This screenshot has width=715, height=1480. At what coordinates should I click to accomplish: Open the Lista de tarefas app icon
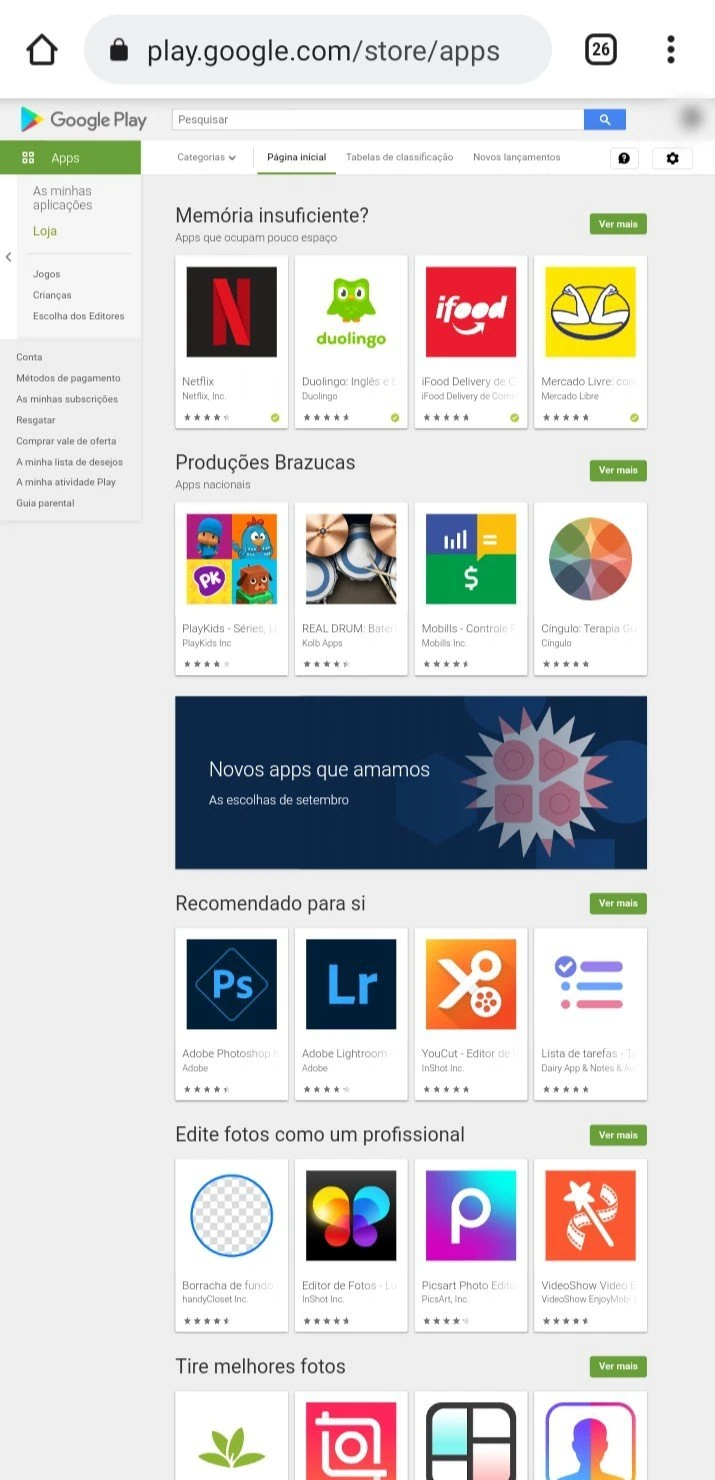[x=590, y=984]
